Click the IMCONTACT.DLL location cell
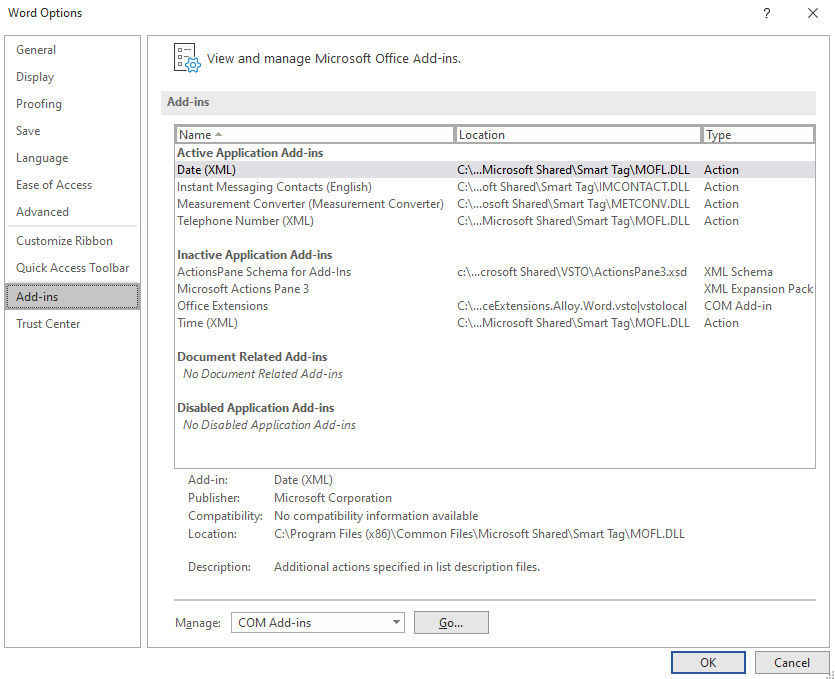The width and height of the screenshot is (835, 679). point(574,187)
